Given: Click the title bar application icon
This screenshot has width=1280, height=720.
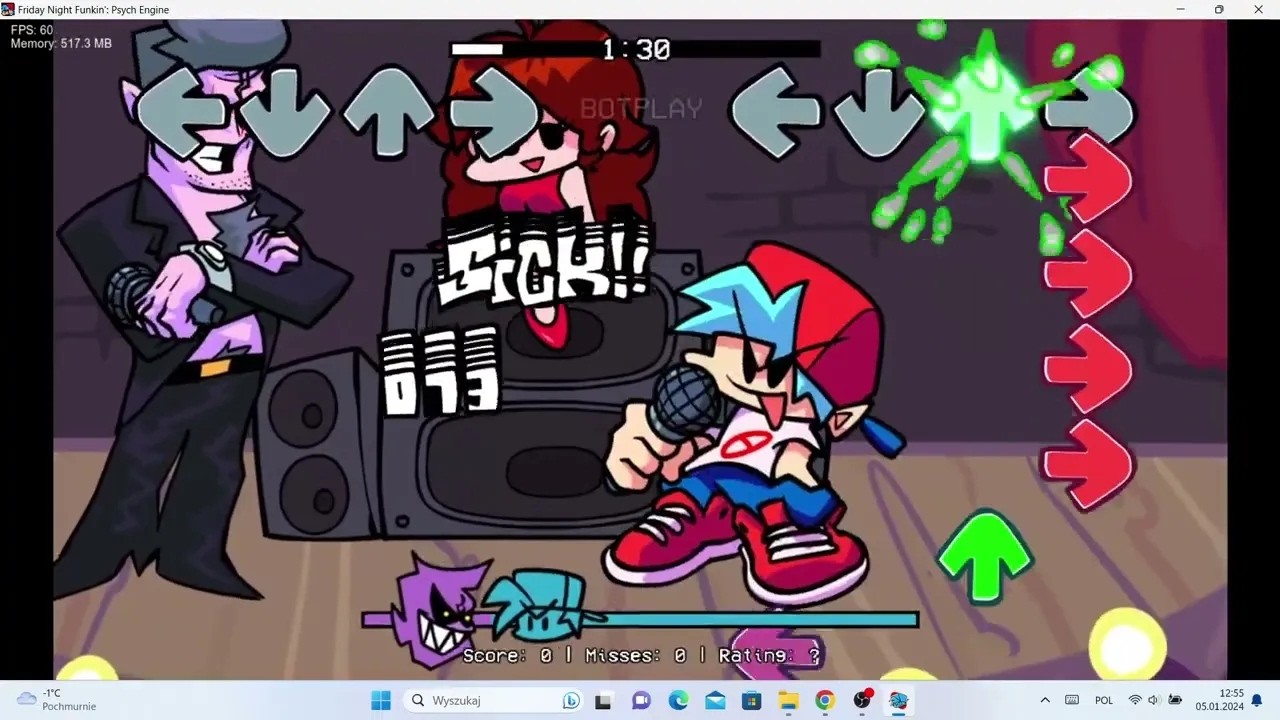Looking at the screenshot, I should click(8, 9).
